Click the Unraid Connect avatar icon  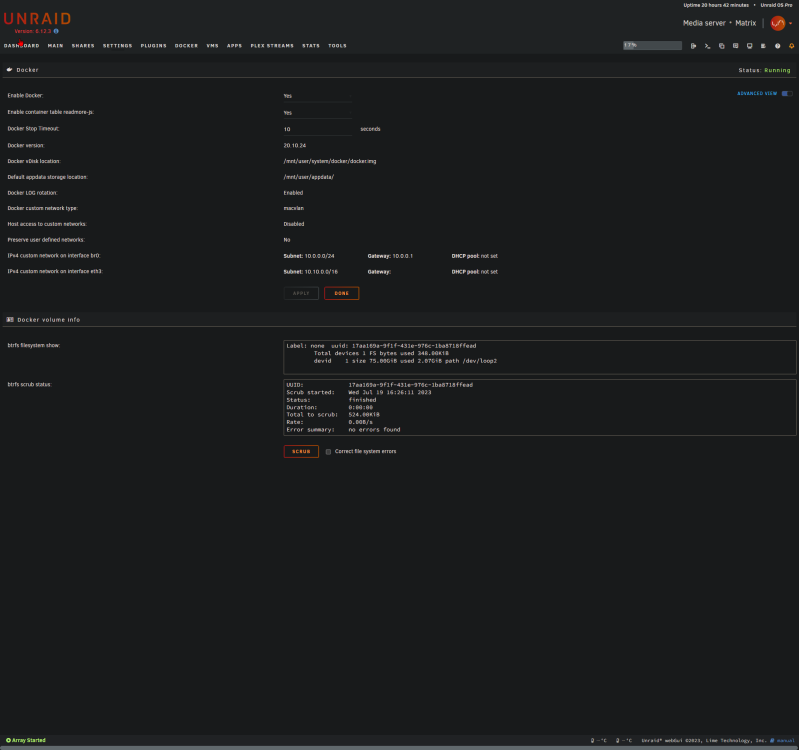[x=778, y=23]
